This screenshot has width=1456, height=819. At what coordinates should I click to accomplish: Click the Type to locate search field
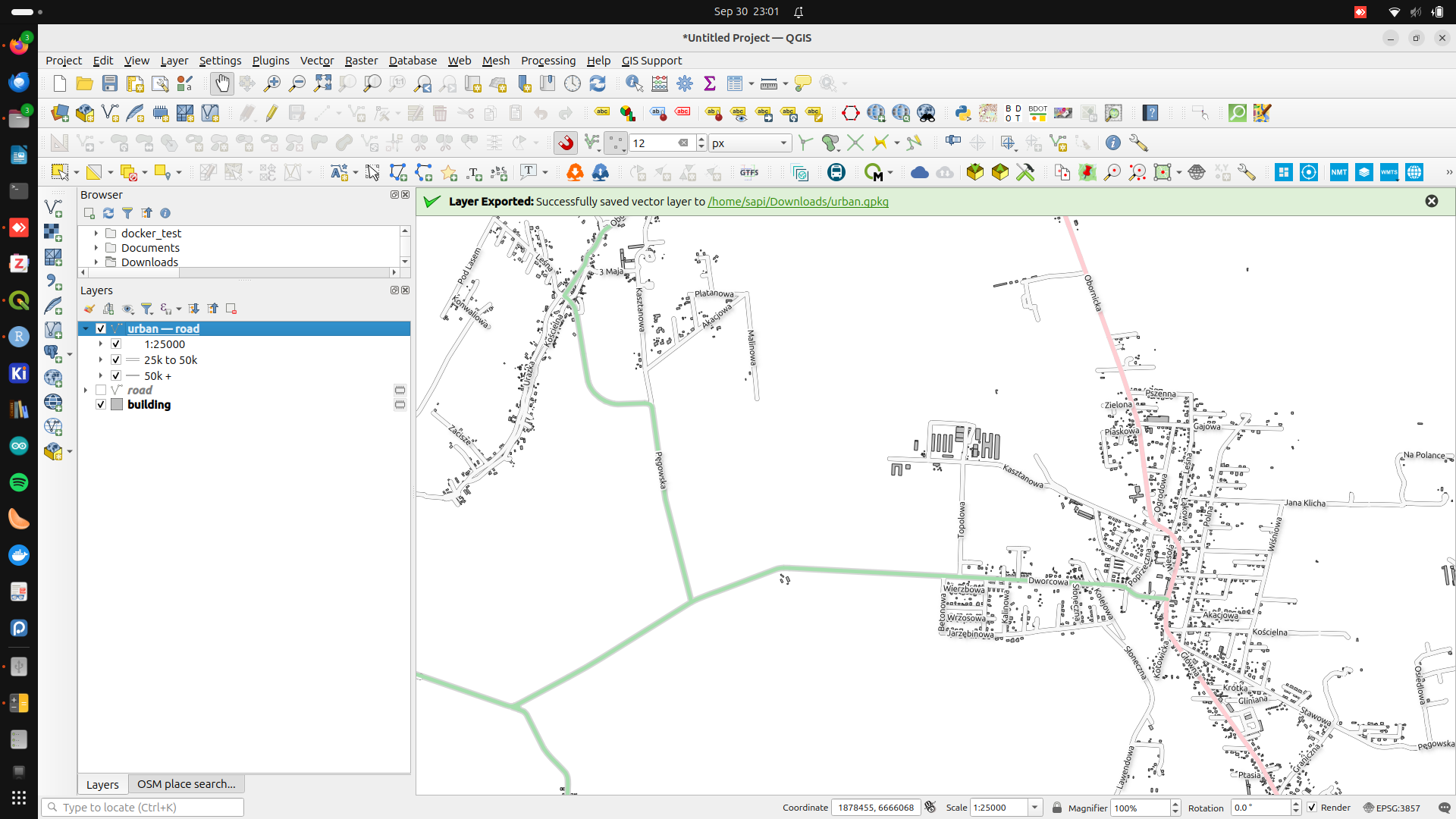point(143,808)
